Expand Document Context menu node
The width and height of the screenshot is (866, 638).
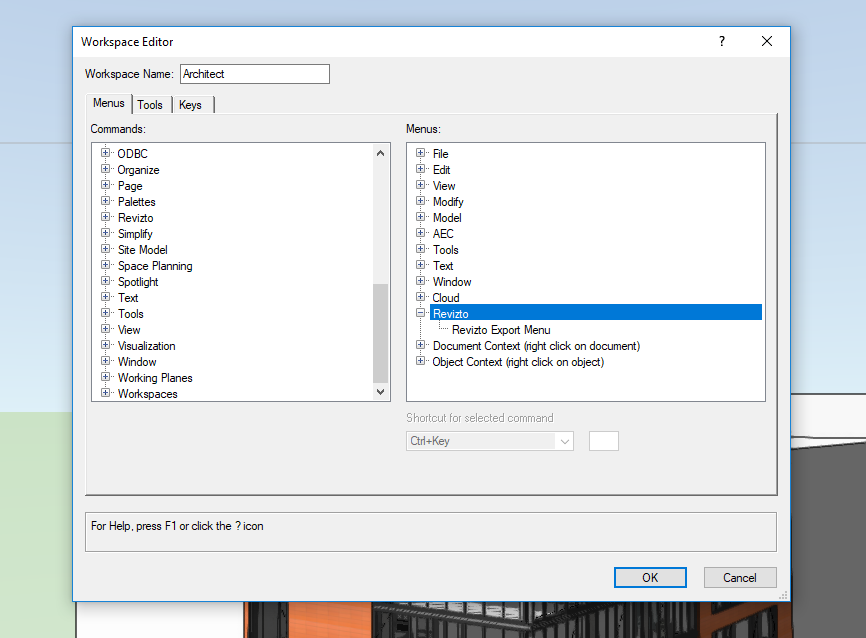coord(421,345)
